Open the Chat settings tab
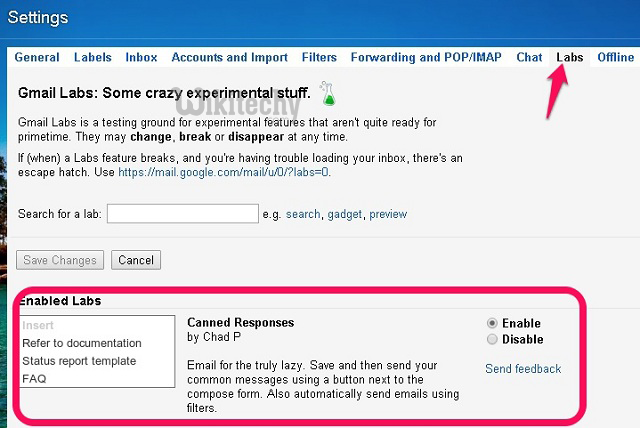Viewport: 640px width, 428px height. (529, 58)
